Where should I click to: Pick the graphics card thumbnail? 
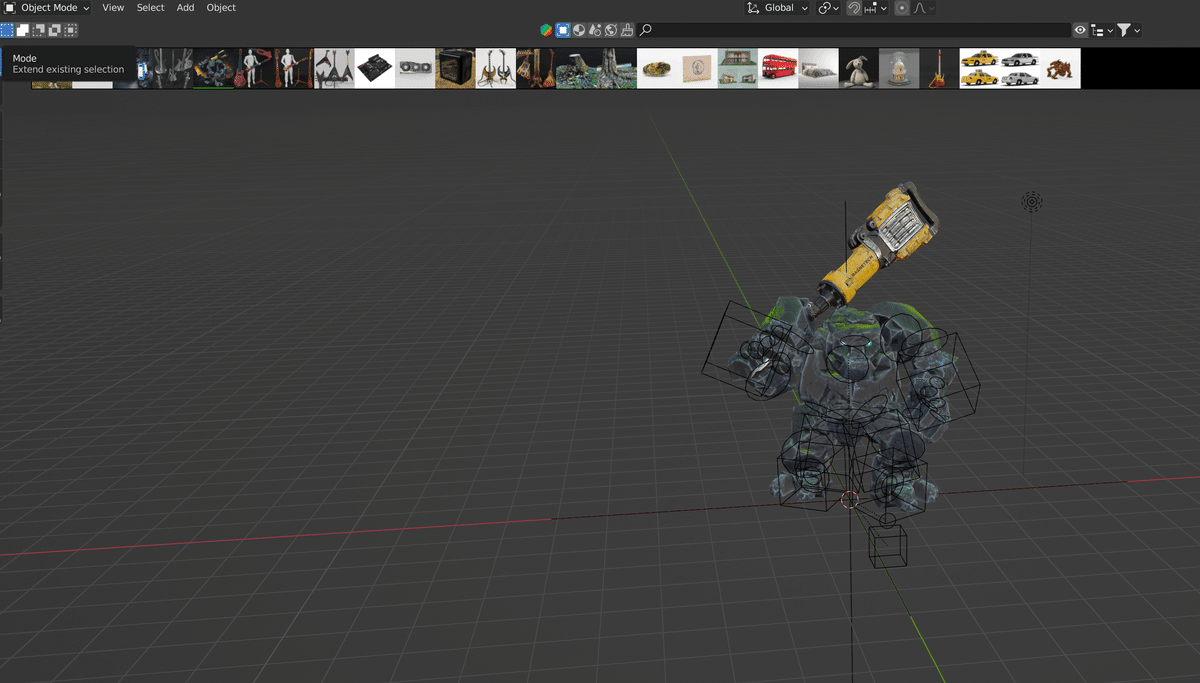pyautogui.click(x=415, y=68)
